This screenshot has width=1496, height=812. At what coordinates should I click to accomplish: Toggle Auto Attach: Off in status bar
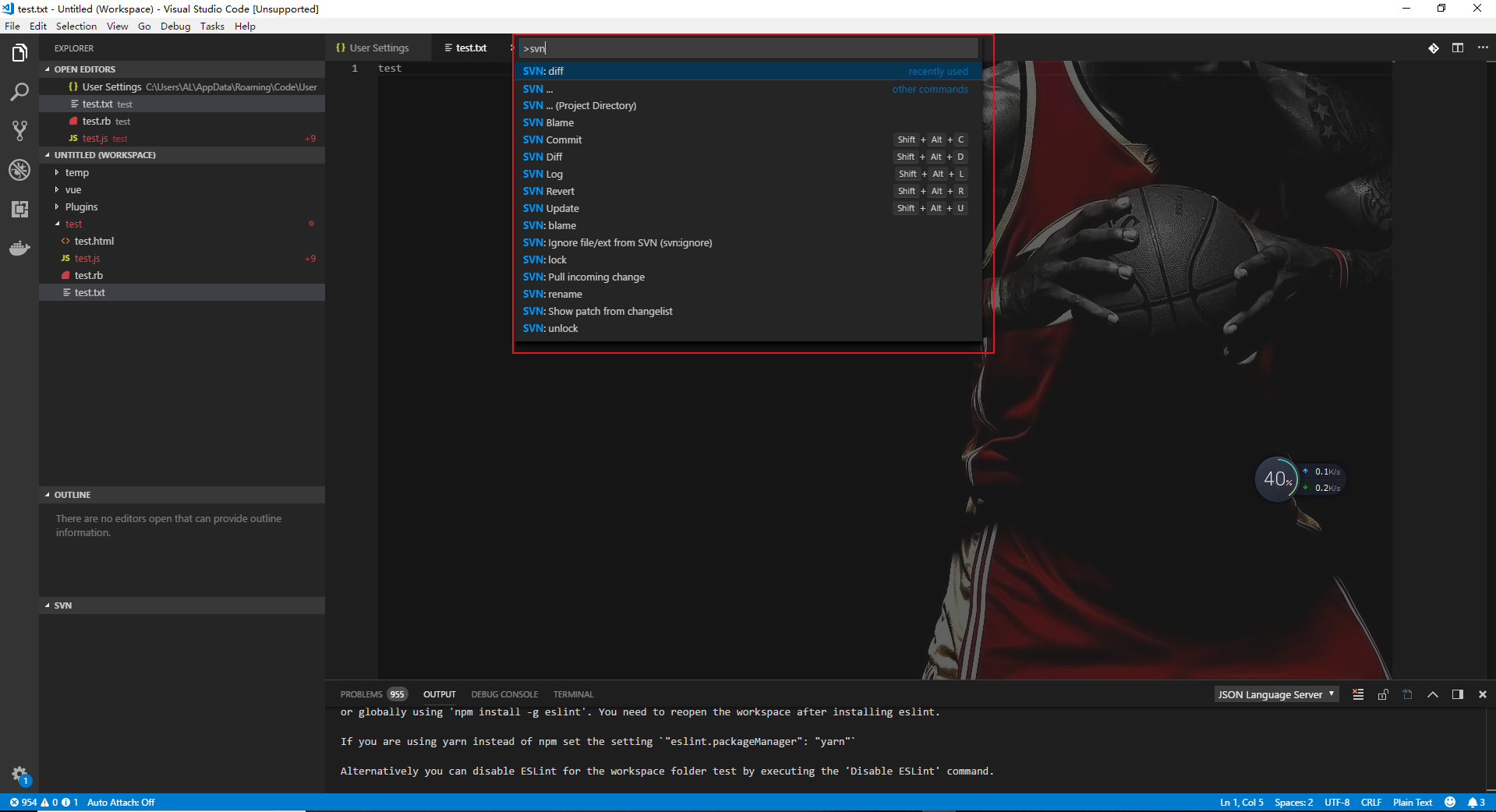click(x=121, y=803)
